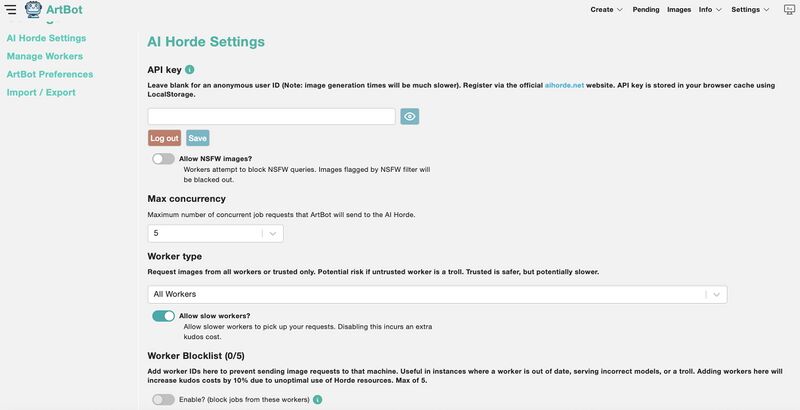Expand the Worker type dropdown
The width and height of the screenshot is (800, 410).
(x=437, y=294)
